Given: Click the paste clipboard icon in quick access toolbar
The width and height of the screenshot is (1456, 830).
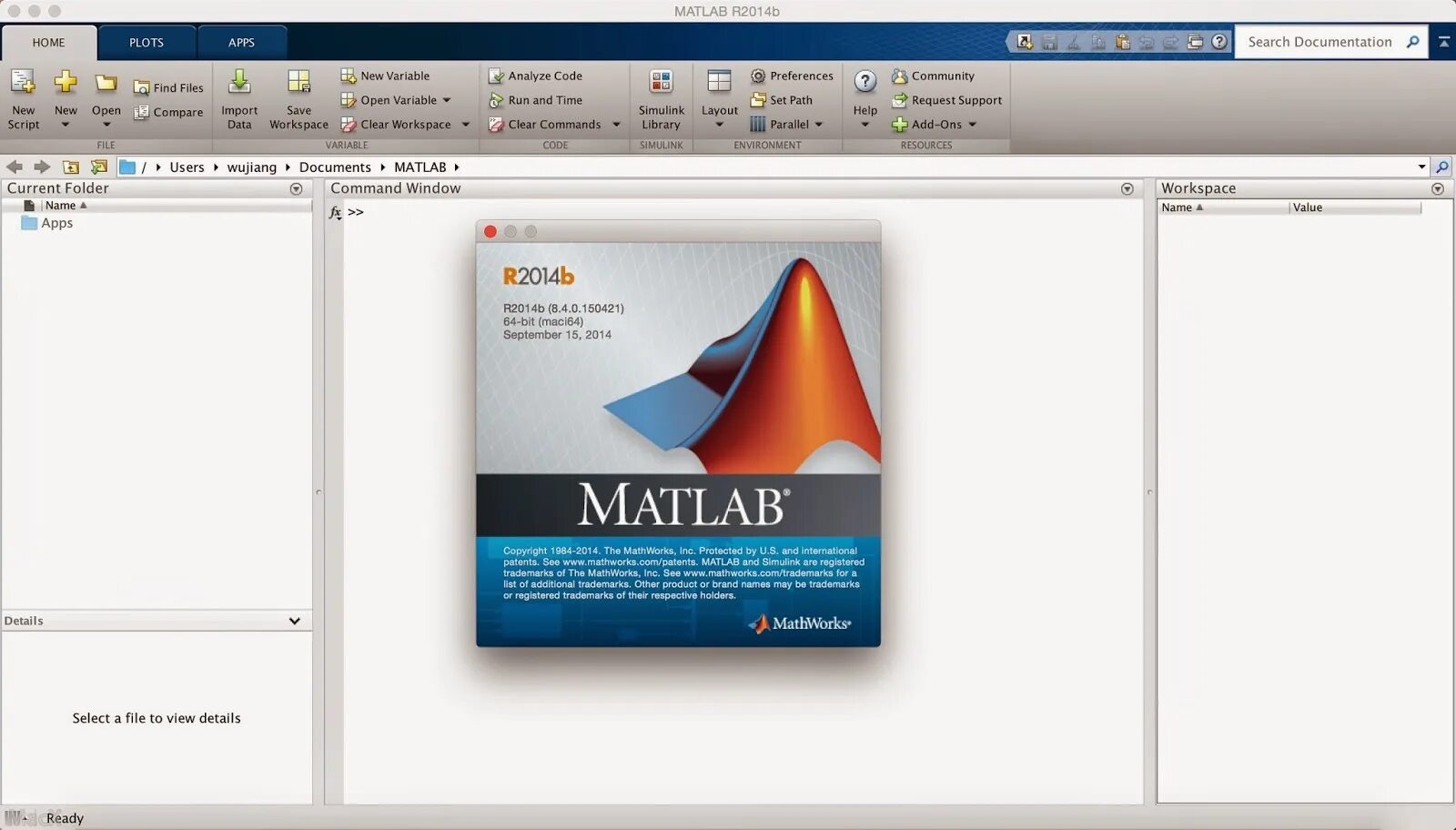Looking at the screenshot, I should (1122, 42).
